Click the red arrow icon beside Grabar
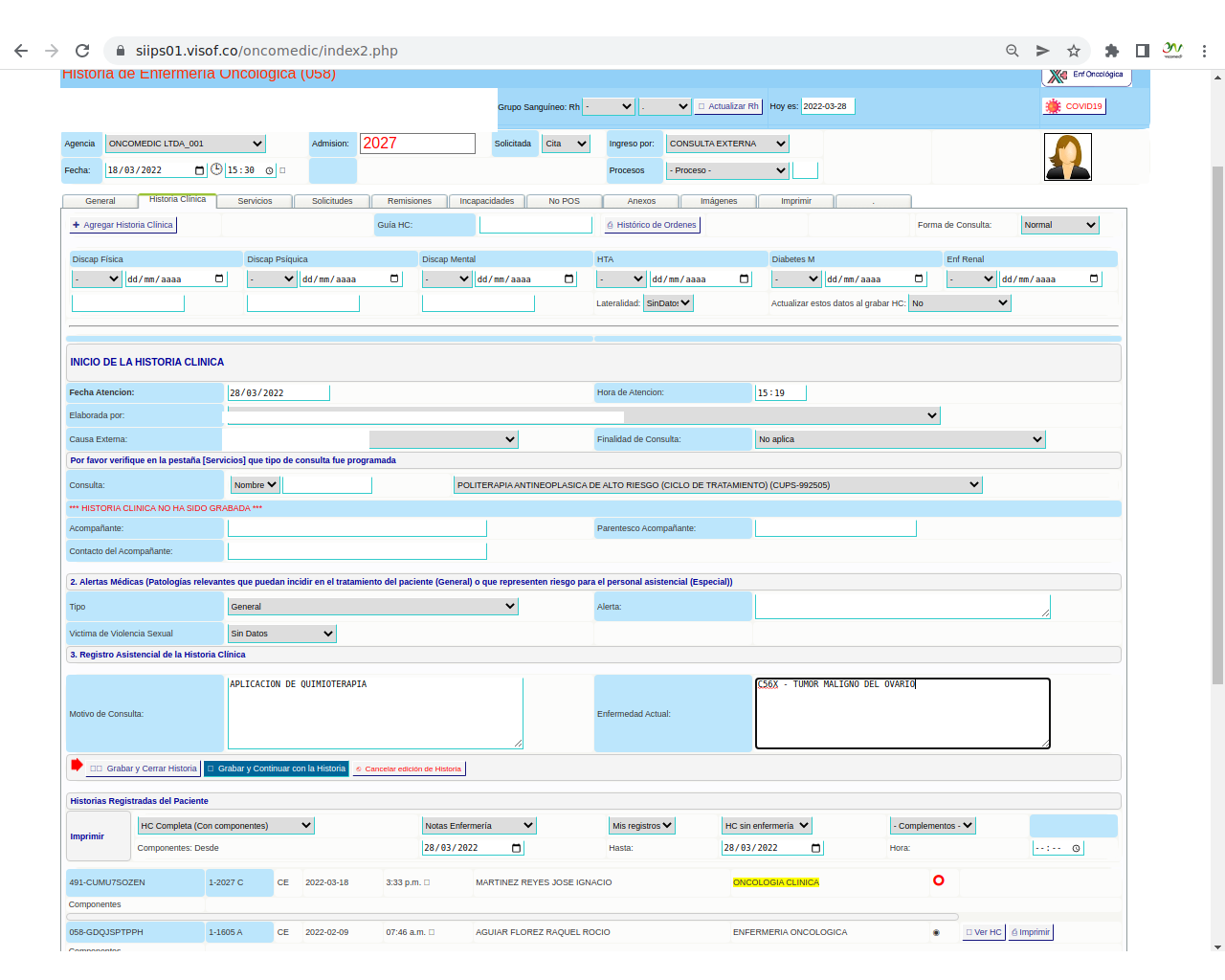The width and height of the screenshot is (1225, 980). point(77,766)
